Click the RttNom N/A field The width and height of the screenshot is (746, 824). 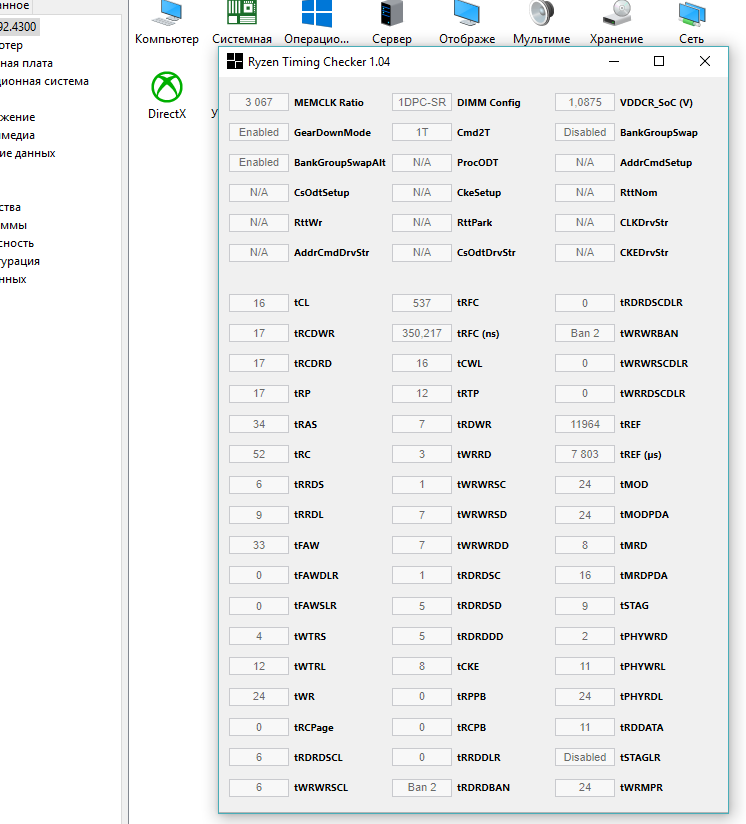click(585, 192)
